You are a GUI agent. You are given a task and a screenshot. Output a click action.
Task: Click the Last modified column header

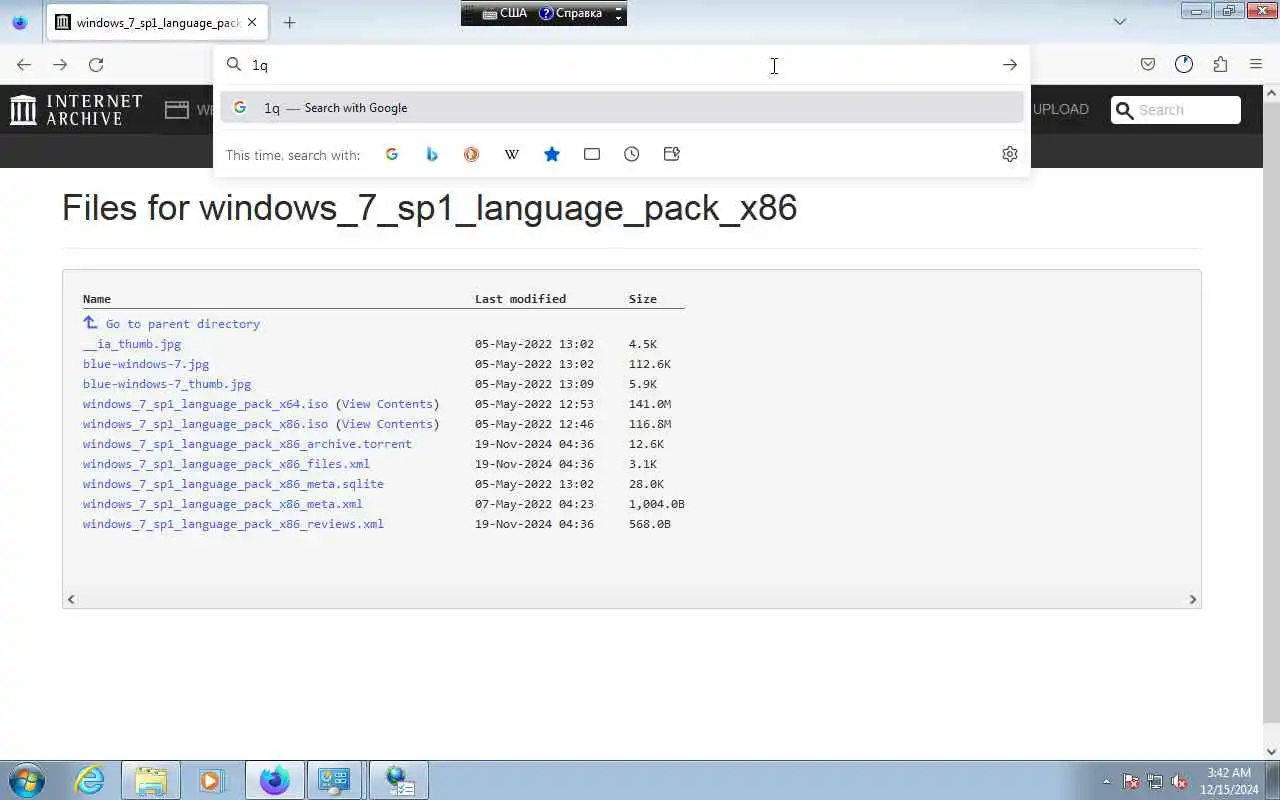coord(520,299)
